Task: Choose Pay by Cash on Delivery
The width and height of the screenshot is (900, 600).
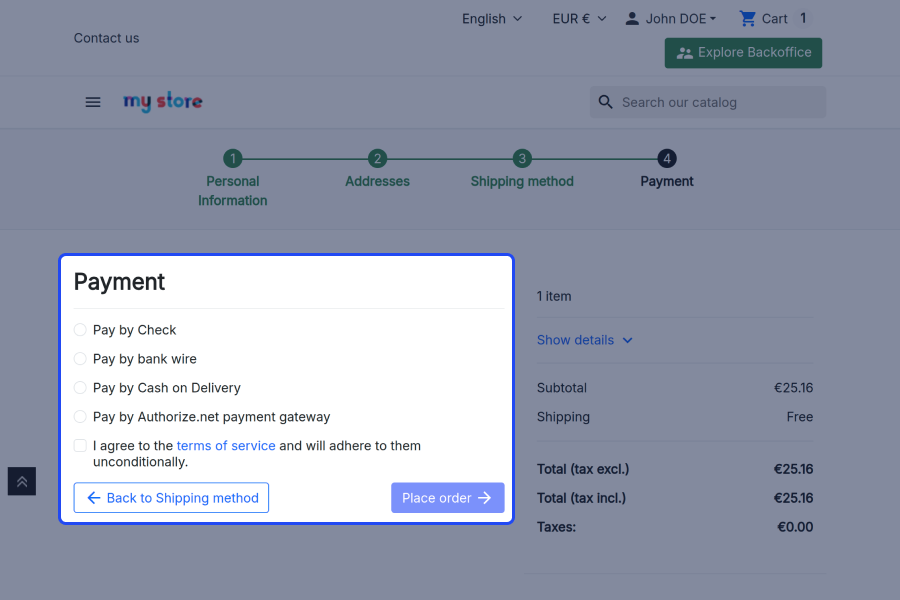Action: coord(80,388)
